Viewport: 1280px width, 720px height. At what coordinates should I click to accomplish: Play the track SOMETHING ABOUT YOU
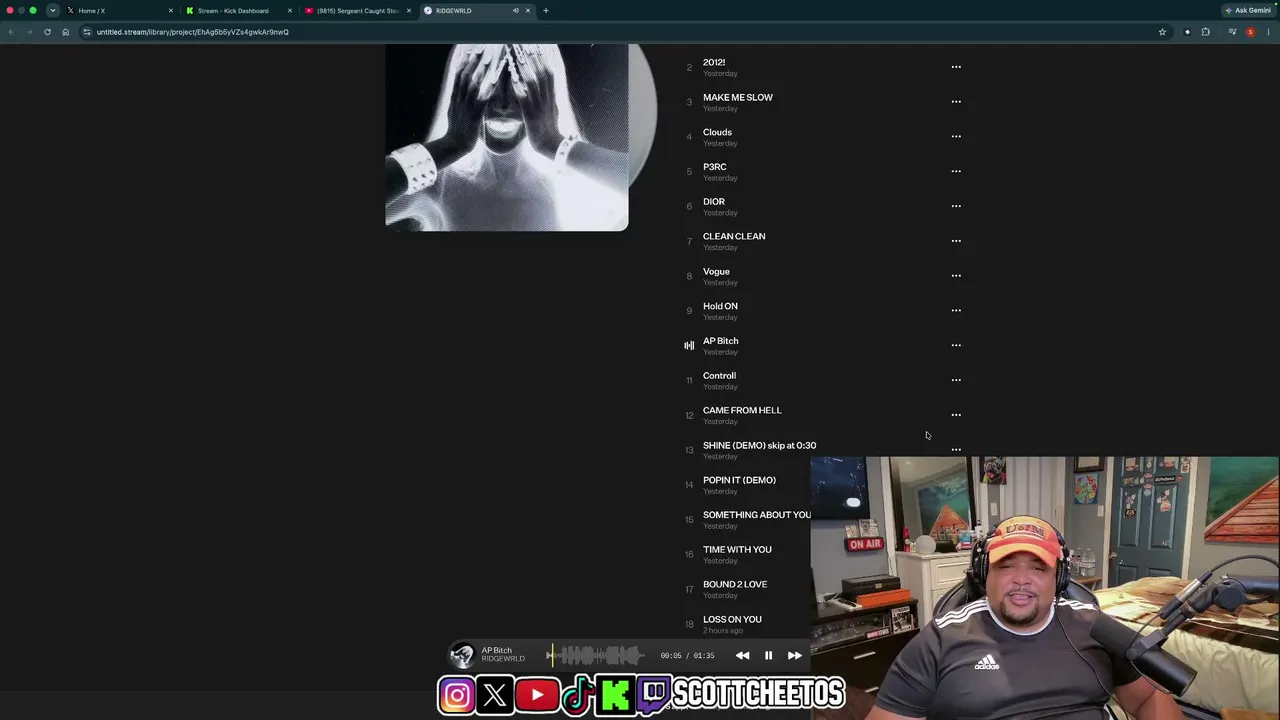(757, 515)
